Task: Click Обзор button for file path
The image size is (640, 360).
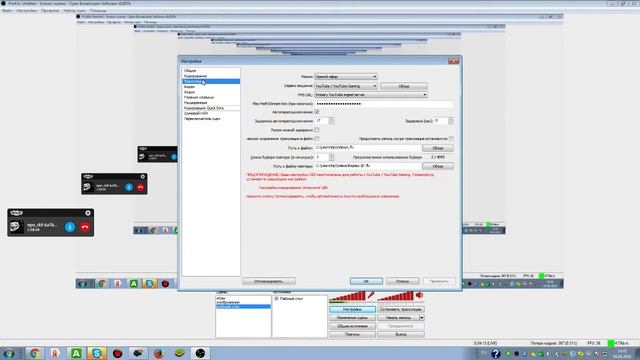Action: coord(438,148)
